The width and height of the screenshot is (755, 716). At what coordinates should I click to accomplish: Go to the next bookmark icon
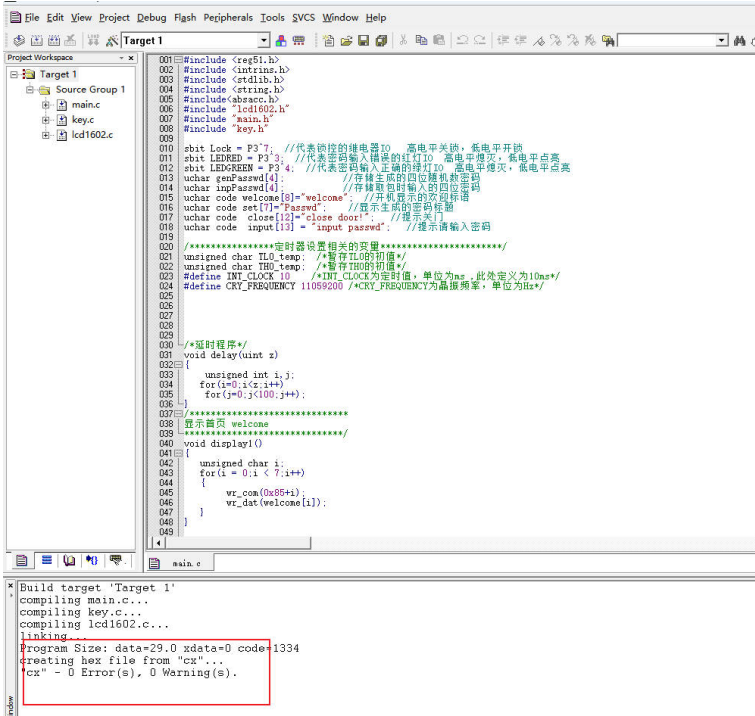(x=556, y=40)
